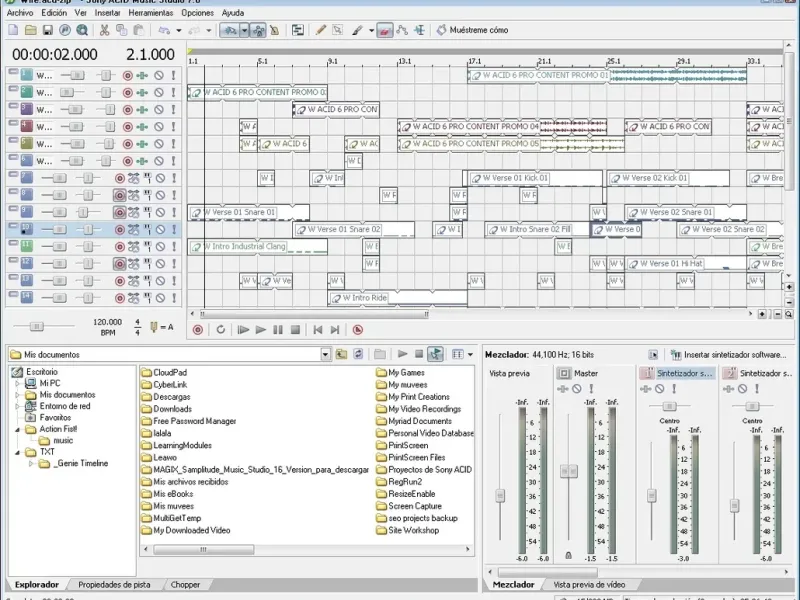Arm track 8 for recording
Screen dimensions: 800x600
tap(119, 194)
